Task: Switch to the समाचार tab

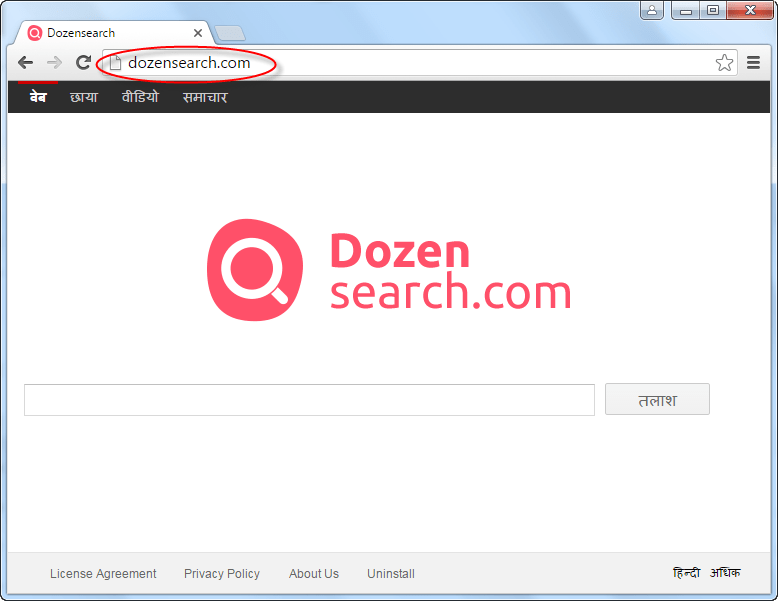Action: tap(205, 97)
